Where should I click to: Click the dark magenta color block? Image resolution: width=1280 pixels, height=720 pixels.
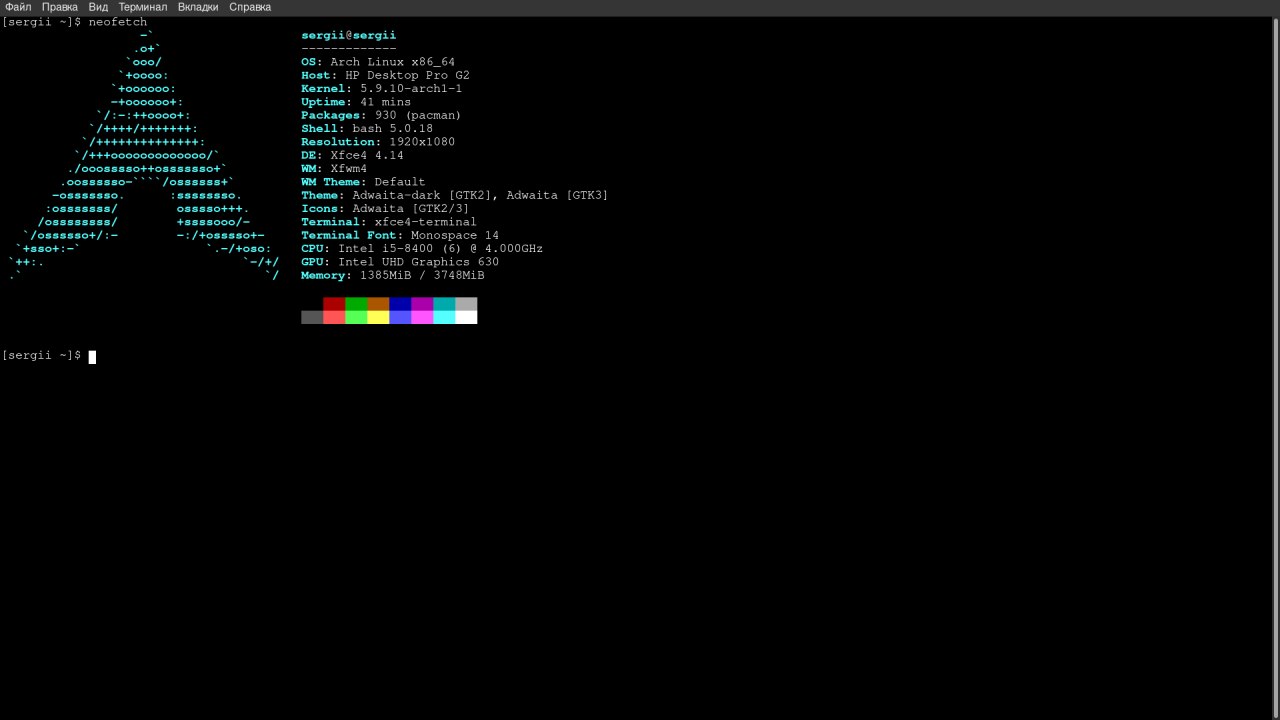point(422,304)
